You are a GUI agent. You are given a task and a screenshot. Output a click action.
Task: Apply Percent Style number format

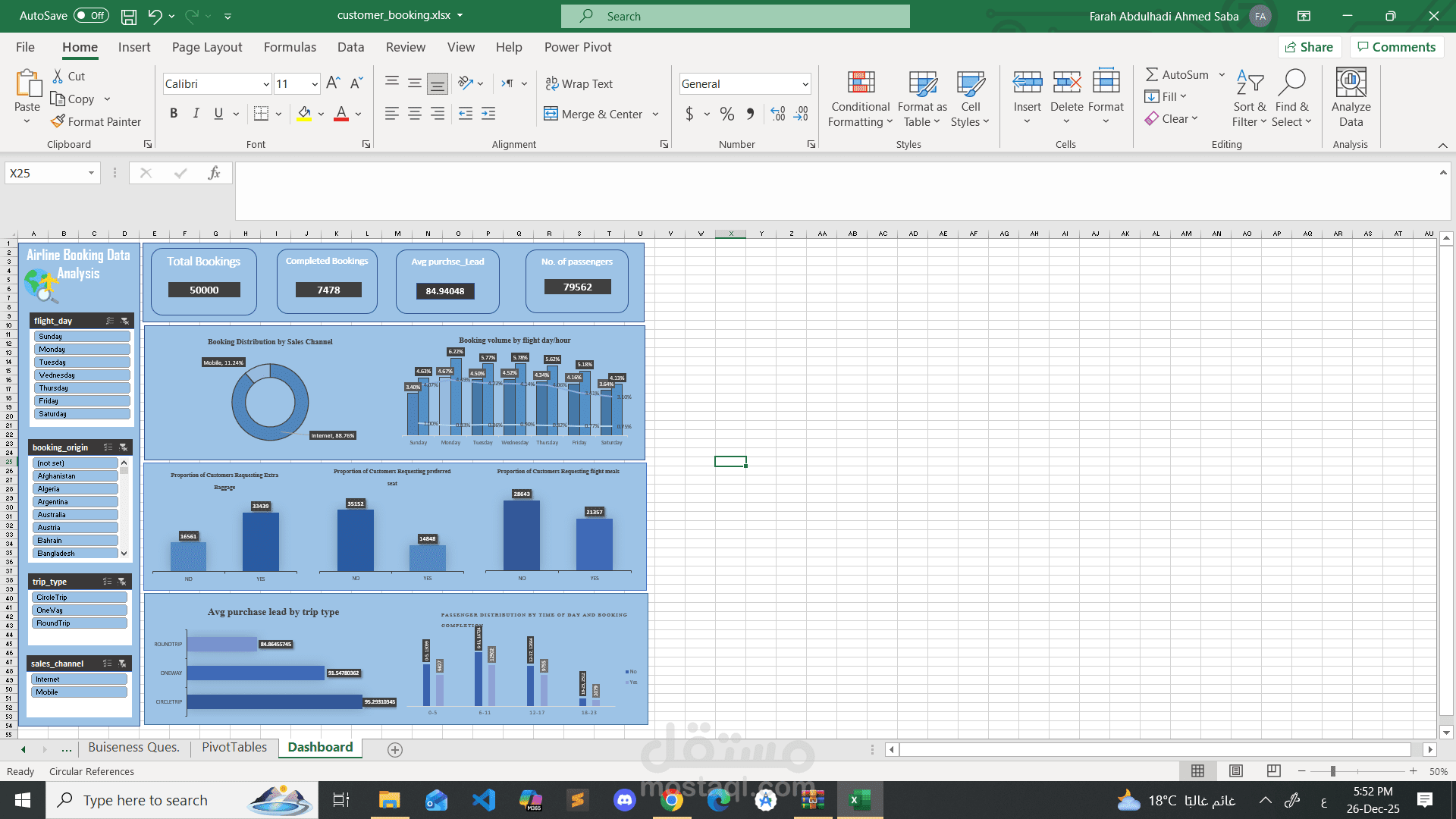[x=726, y=114]
